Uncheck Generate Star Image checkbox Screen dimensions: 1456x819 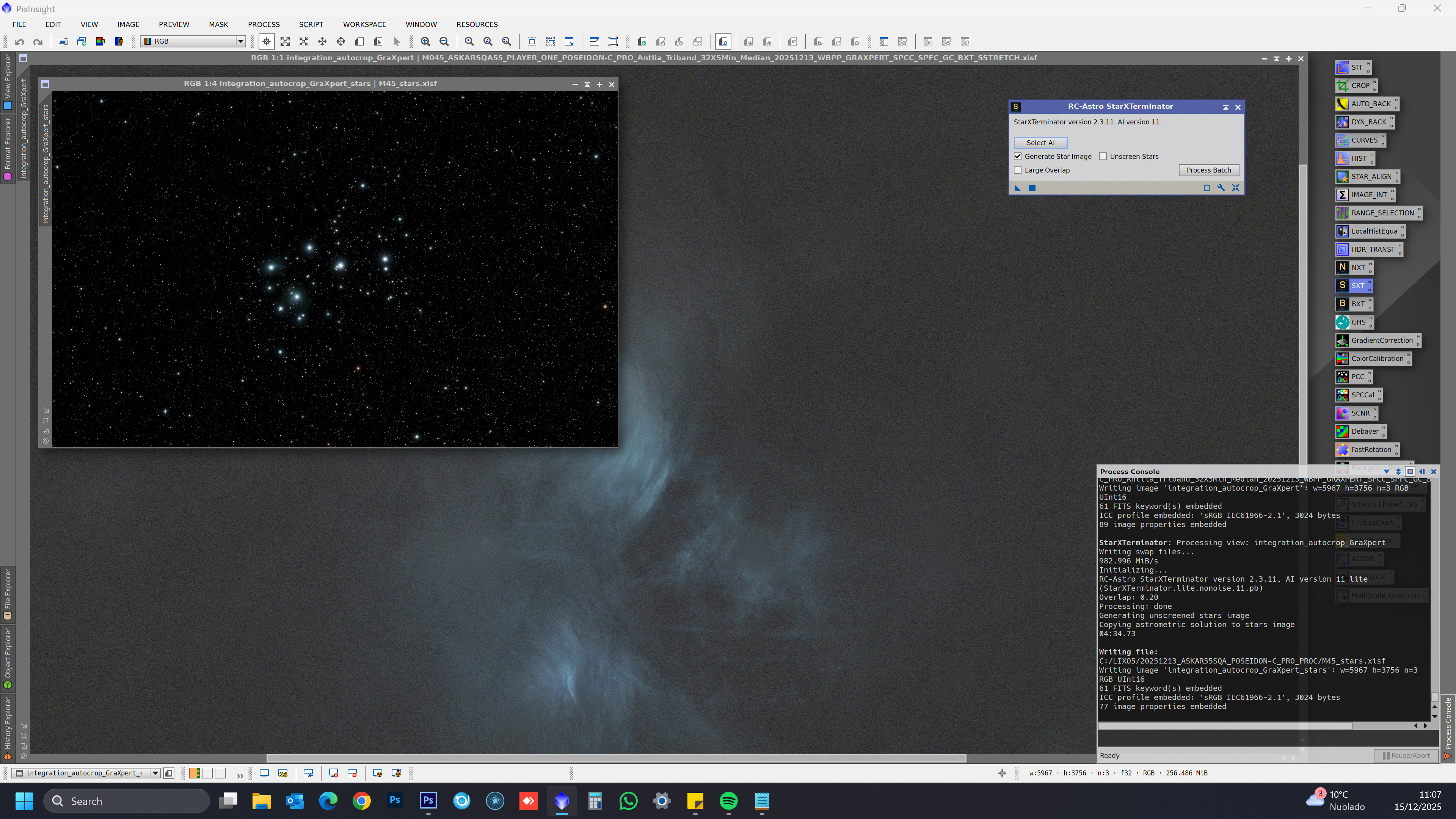1018,157
